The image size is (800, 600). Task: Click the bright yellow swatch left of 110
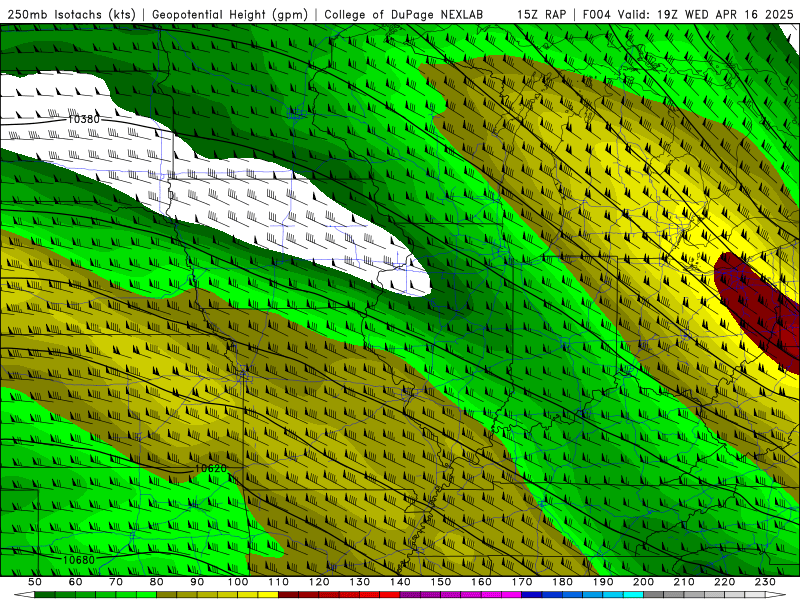coord(268,595)
